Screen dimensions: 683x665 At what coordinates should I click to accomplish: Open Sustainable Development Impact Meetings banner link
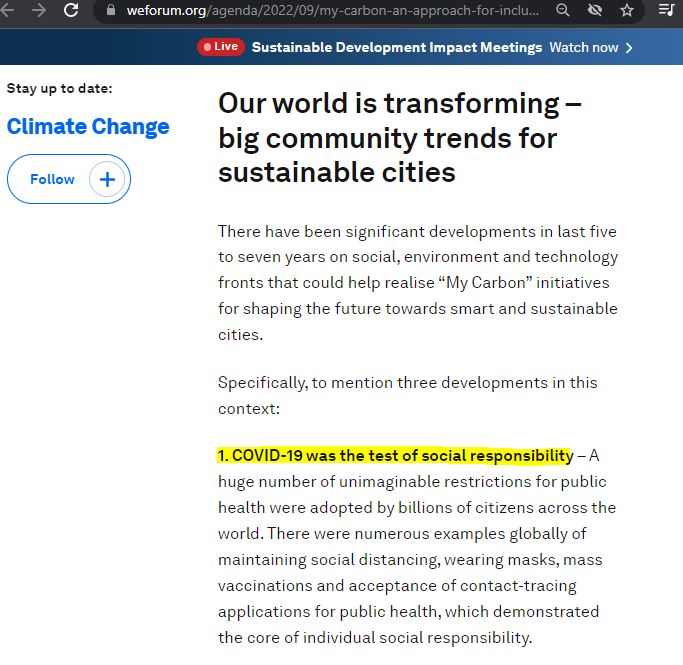pos(397,47)
